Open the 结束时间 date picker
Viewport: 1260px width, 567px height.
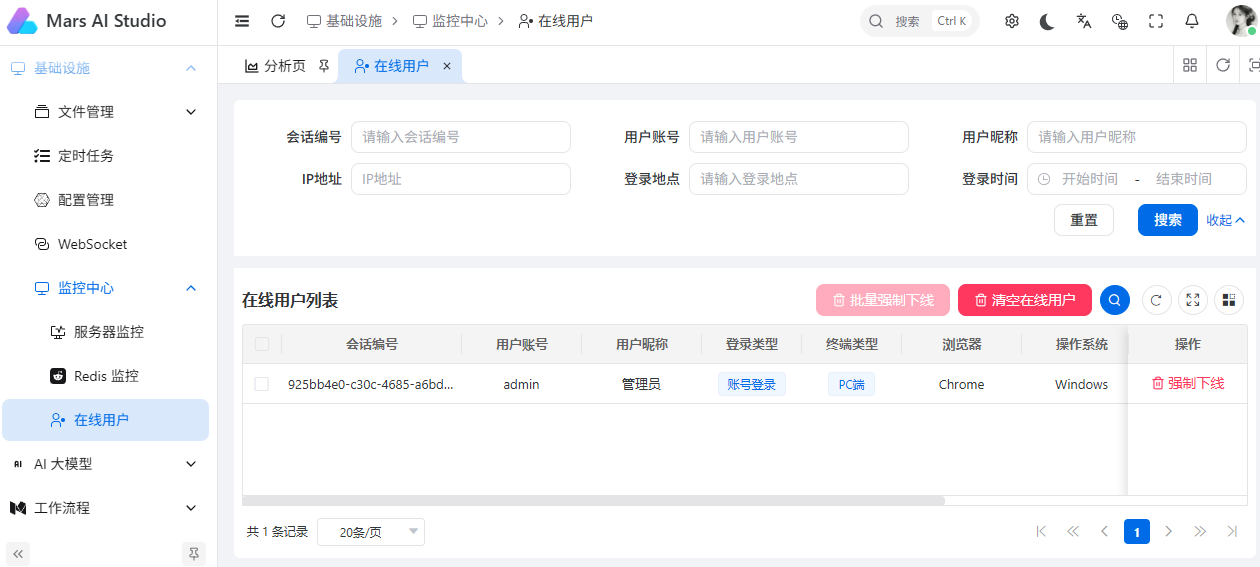tap(1184, 179)
